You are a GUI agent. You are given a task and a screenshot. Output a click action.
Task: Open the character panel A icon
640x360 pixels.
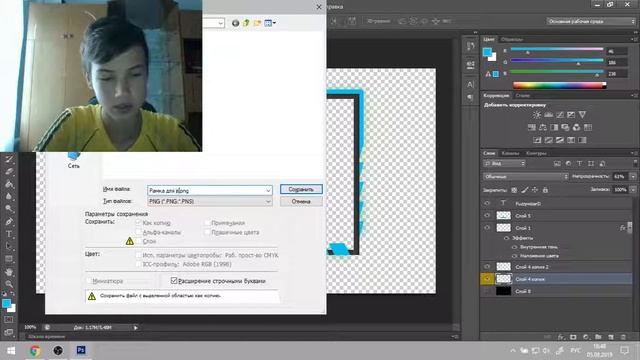tap(470, 84)
